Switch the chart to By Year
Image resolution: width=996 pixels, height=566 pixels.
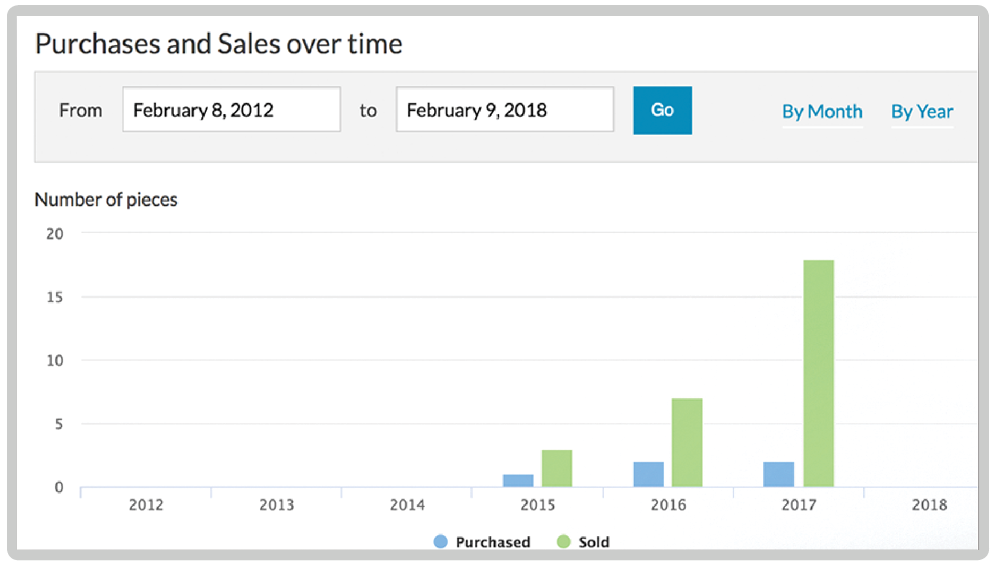[x=922, y=111]
